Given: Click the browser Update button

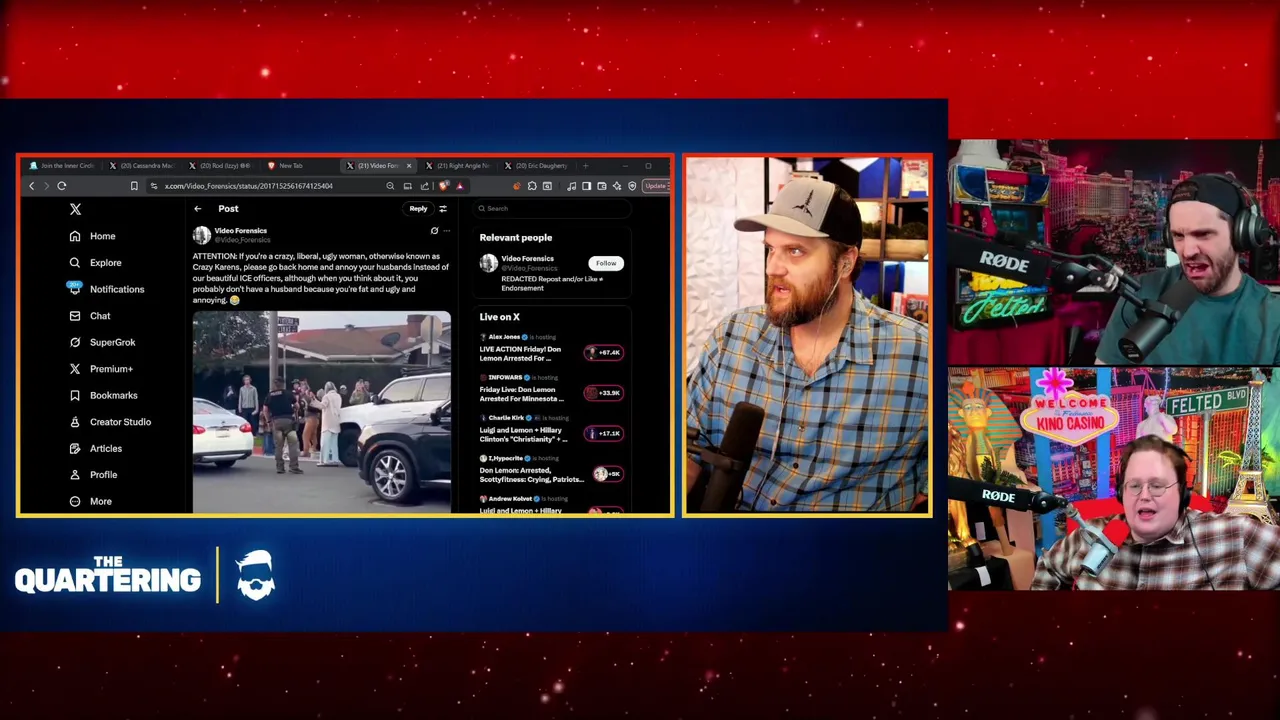Looking at the screenshot, I should tap(656, 186).
